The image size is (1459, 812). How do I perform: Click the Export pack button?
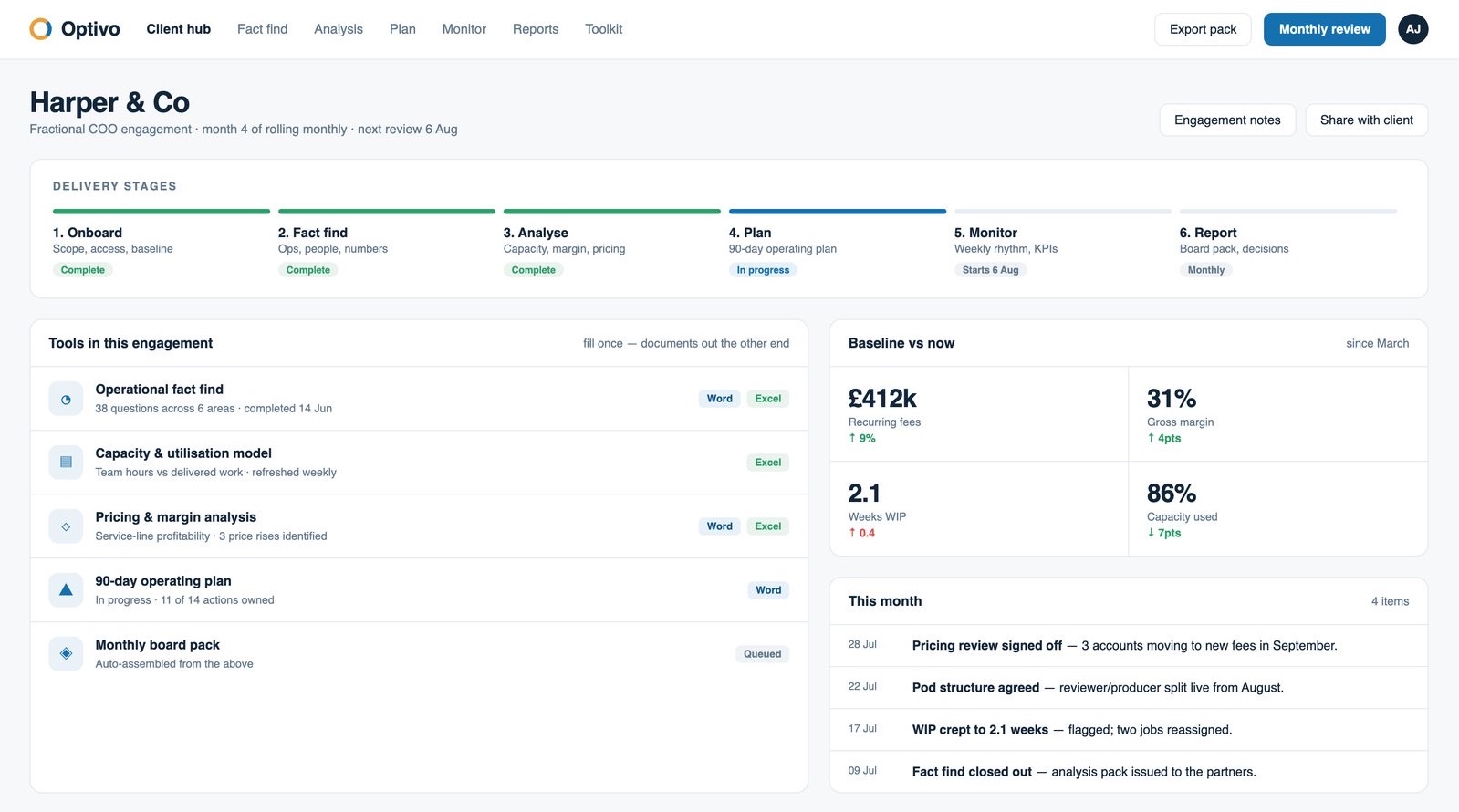click(x=1203, y=29)
